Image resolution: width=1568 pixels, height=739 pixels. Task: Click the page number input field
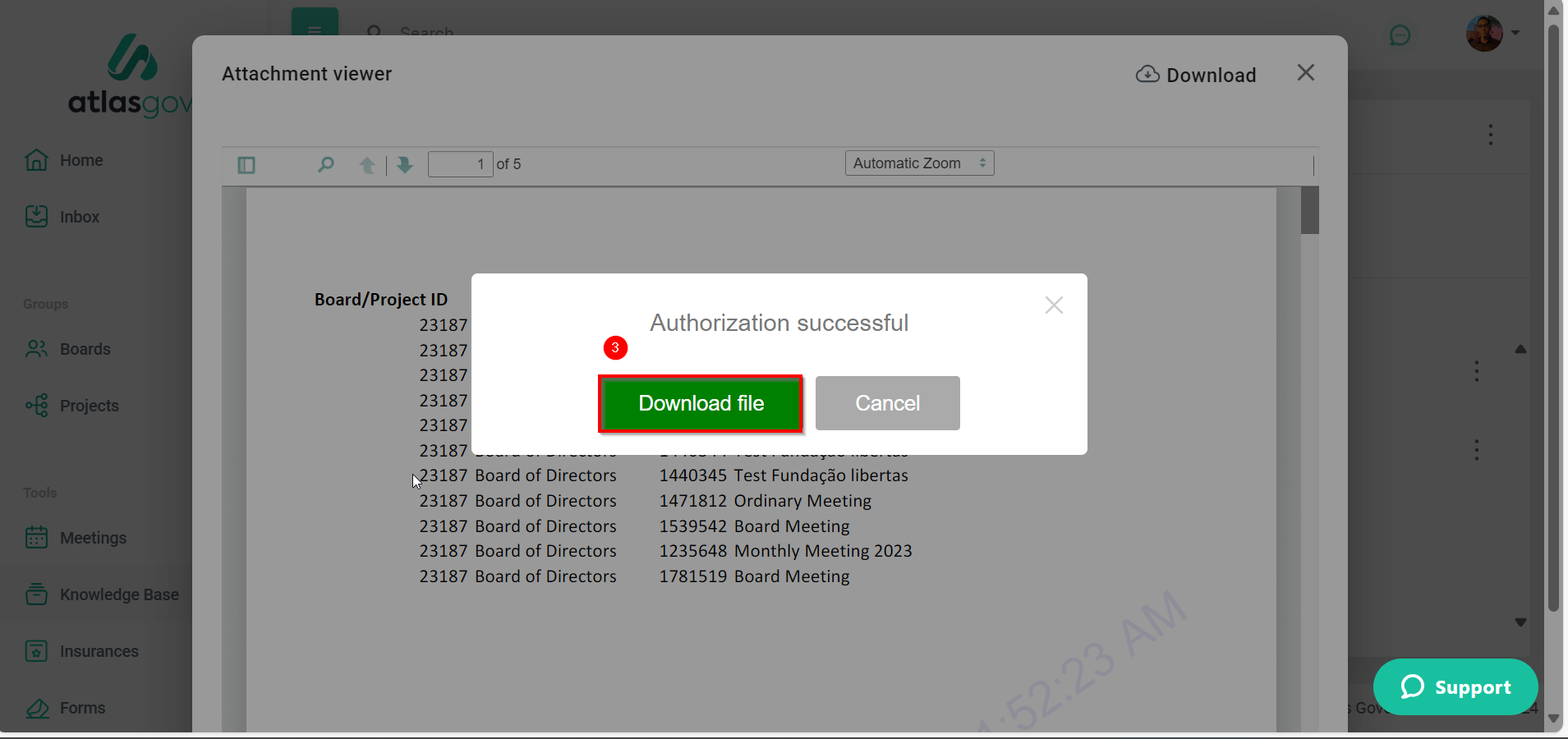pyautogui.click(x=460, y=164)
